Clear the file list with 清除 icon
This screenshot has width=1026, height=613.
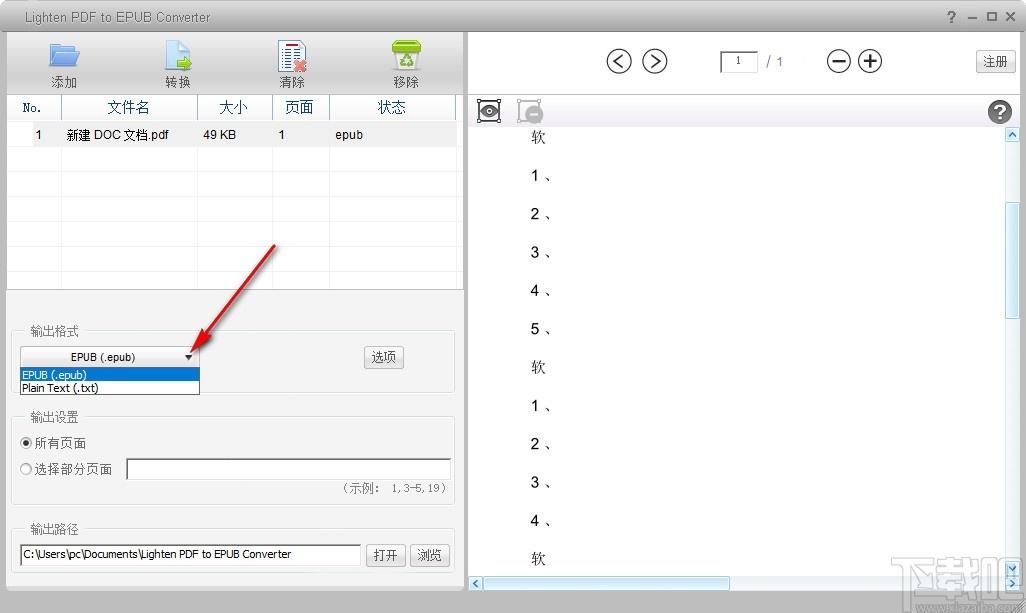pyautogui.click(x=292, y=56)
